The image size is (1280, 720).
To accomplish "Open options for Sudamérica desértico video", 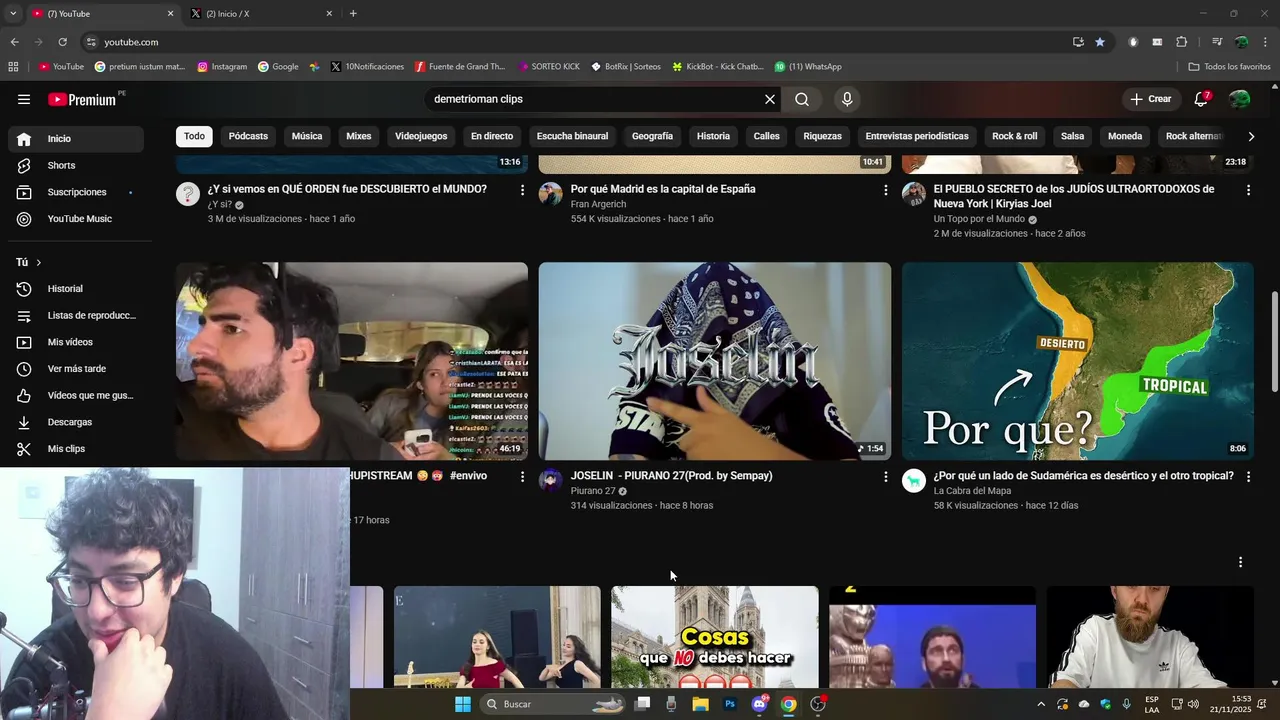I will click(1248, 477).
